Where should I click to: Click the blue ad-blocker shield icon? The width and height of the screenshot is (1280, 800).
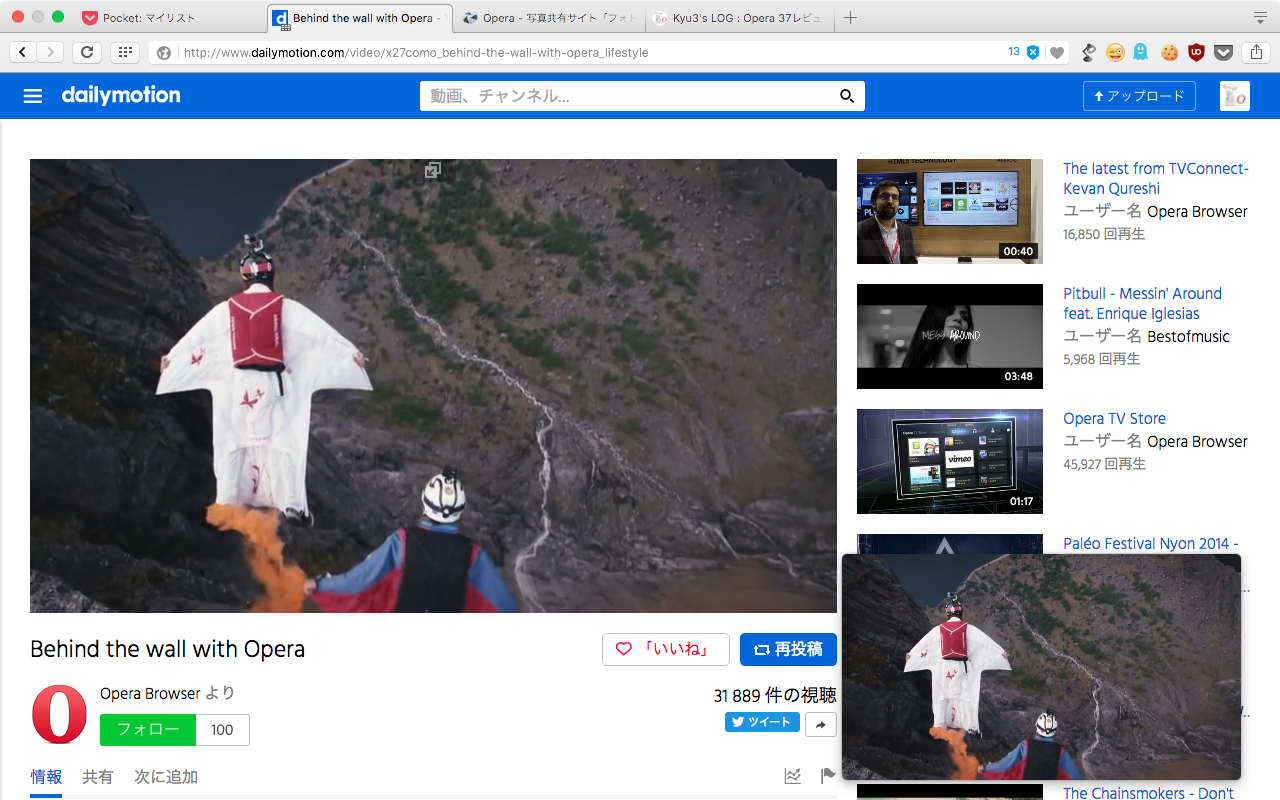(1033, 52)
